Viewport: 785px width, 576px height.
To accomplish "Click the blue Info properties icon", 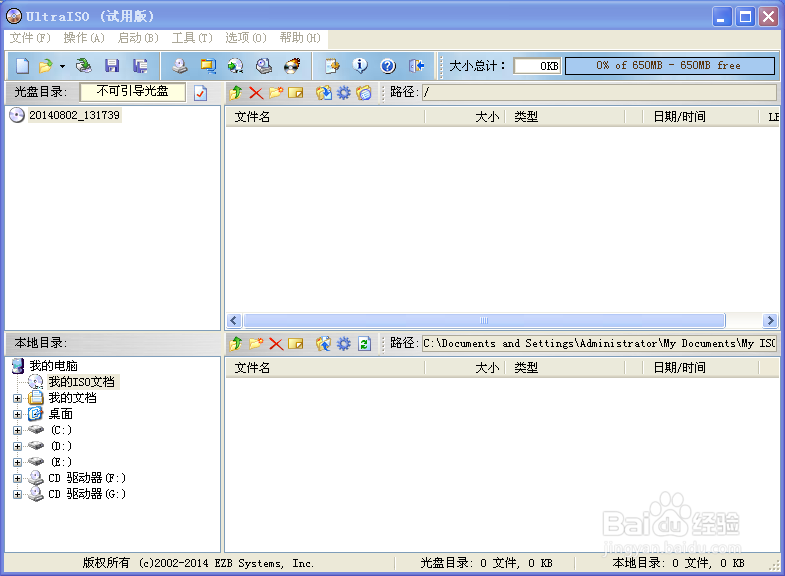I will tap(360, 66).
